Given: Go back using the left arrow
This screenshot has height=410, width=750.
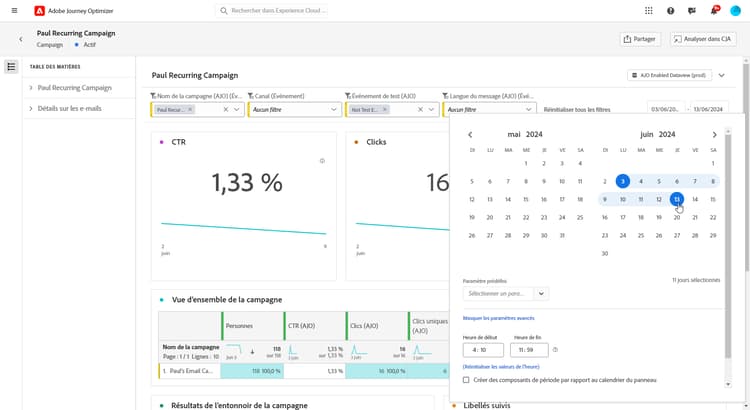Looking at the screenshot, I should [x=21, y=39].
